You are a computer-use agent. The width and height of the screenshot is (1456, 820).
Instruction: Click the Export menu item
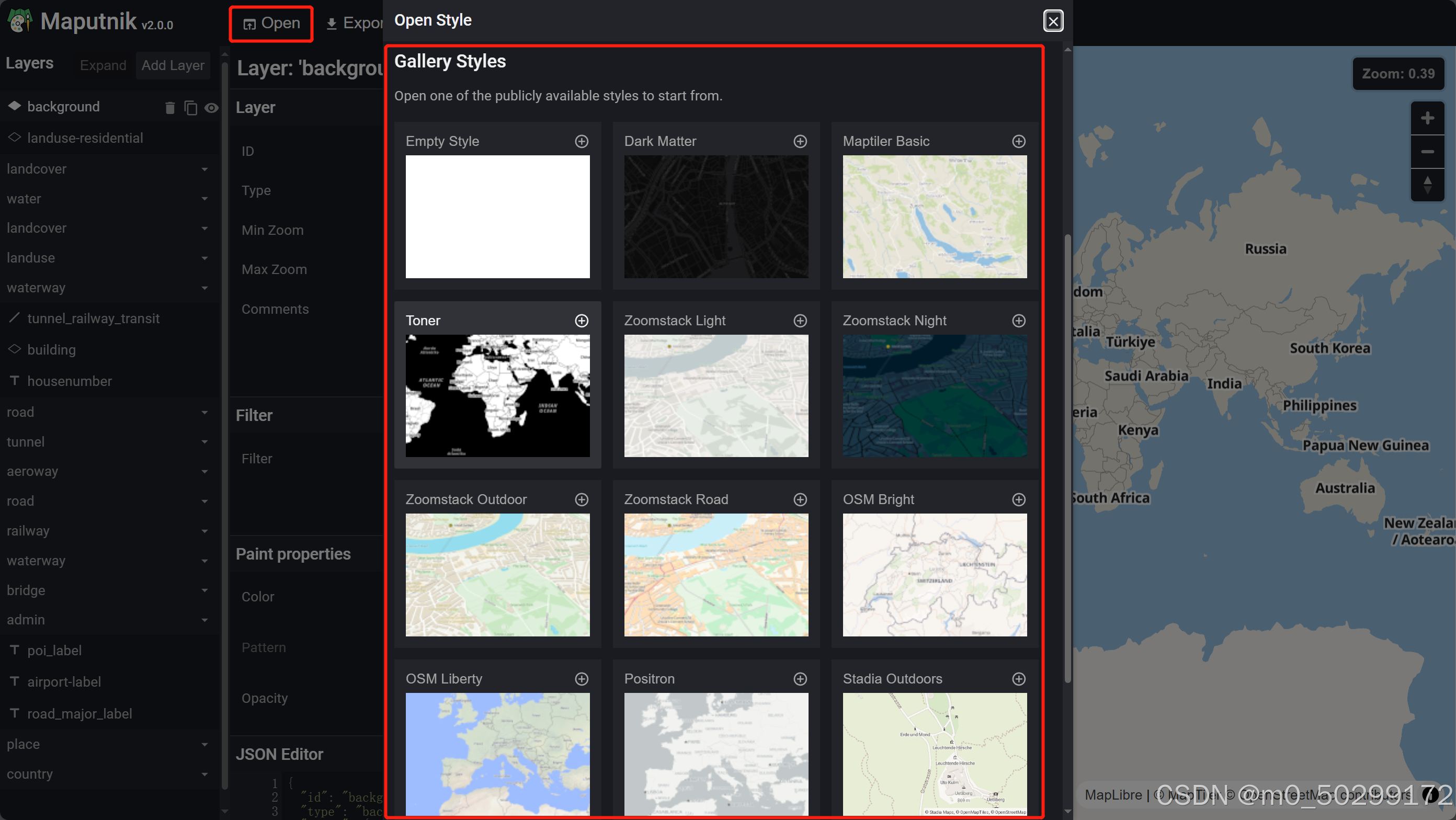coord(355,24)
